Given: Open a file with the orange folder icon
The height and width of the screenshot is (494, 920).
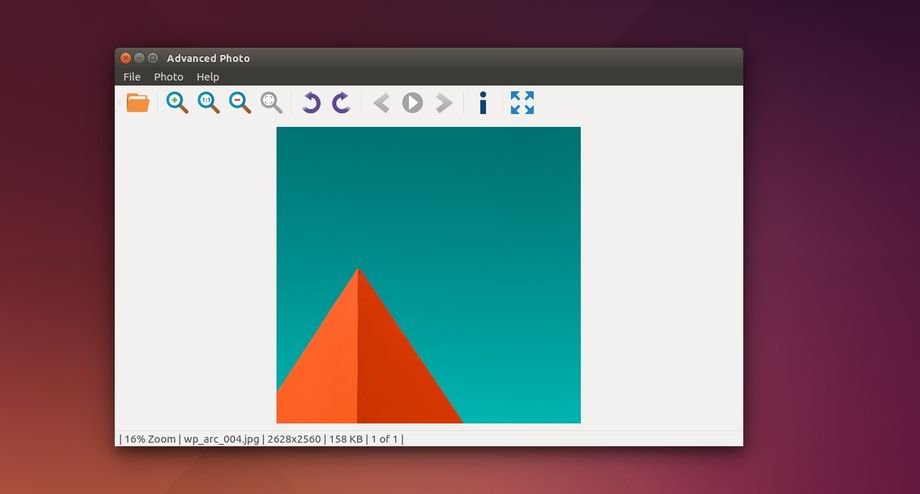Looking at the screenshot, I should click(138, 103).
